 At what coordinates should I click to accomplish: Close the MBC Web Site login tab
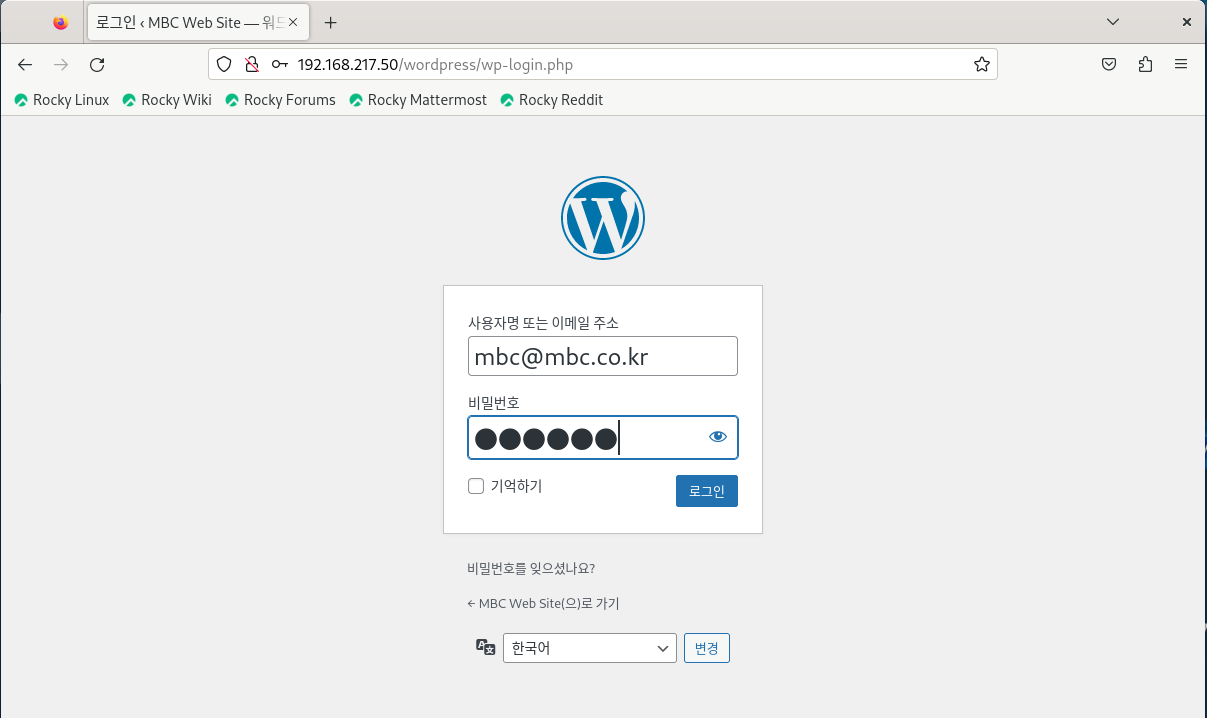[x=293, y=22]
